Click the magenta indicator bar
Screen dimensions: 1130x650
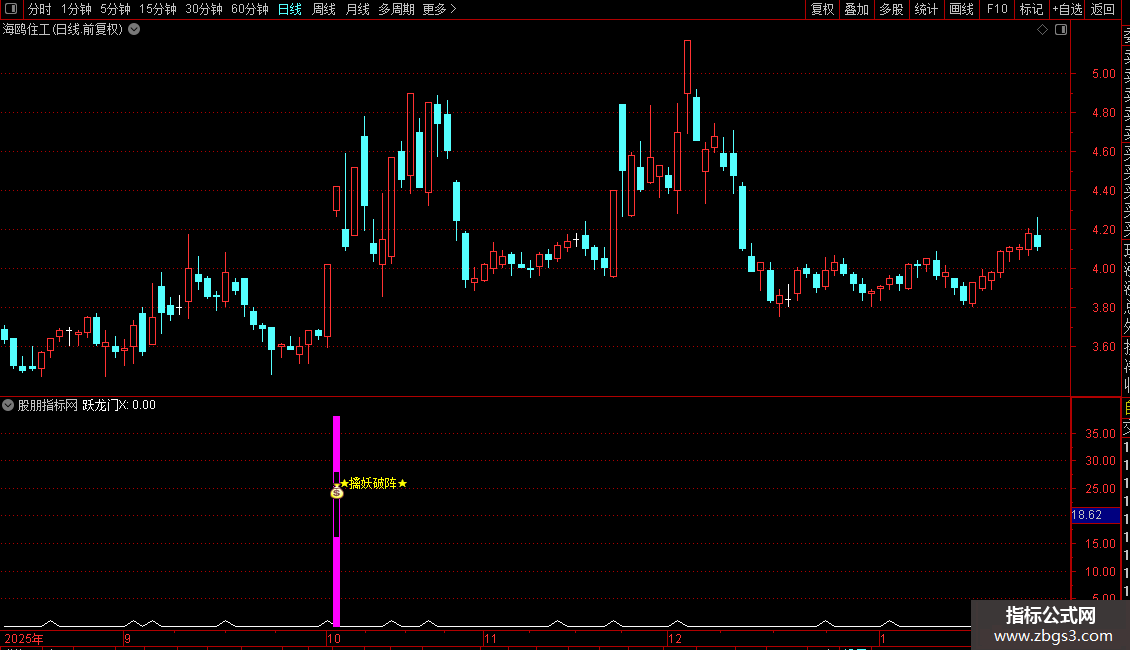coord(337,520)
